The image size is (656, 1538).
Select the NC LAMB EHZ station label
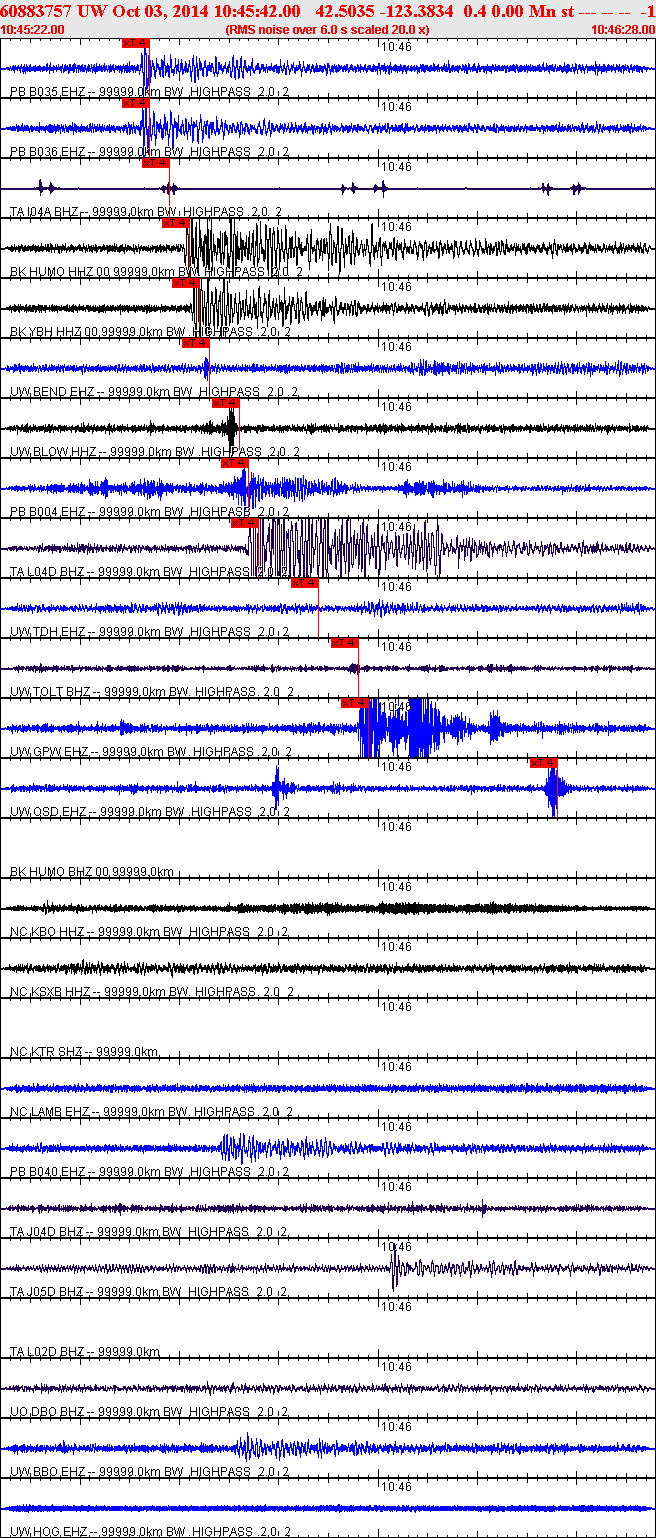pos(151,1112)
